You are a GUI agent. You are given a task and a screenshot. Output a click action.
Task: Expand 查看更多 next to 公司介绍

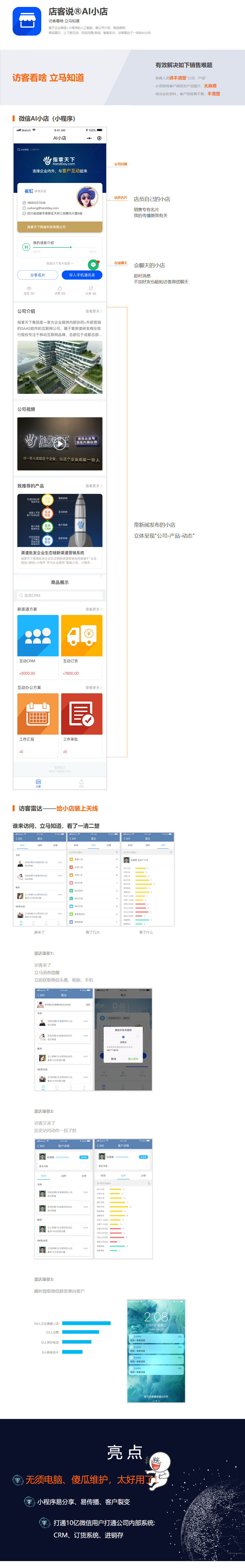[x=93, y=311]
